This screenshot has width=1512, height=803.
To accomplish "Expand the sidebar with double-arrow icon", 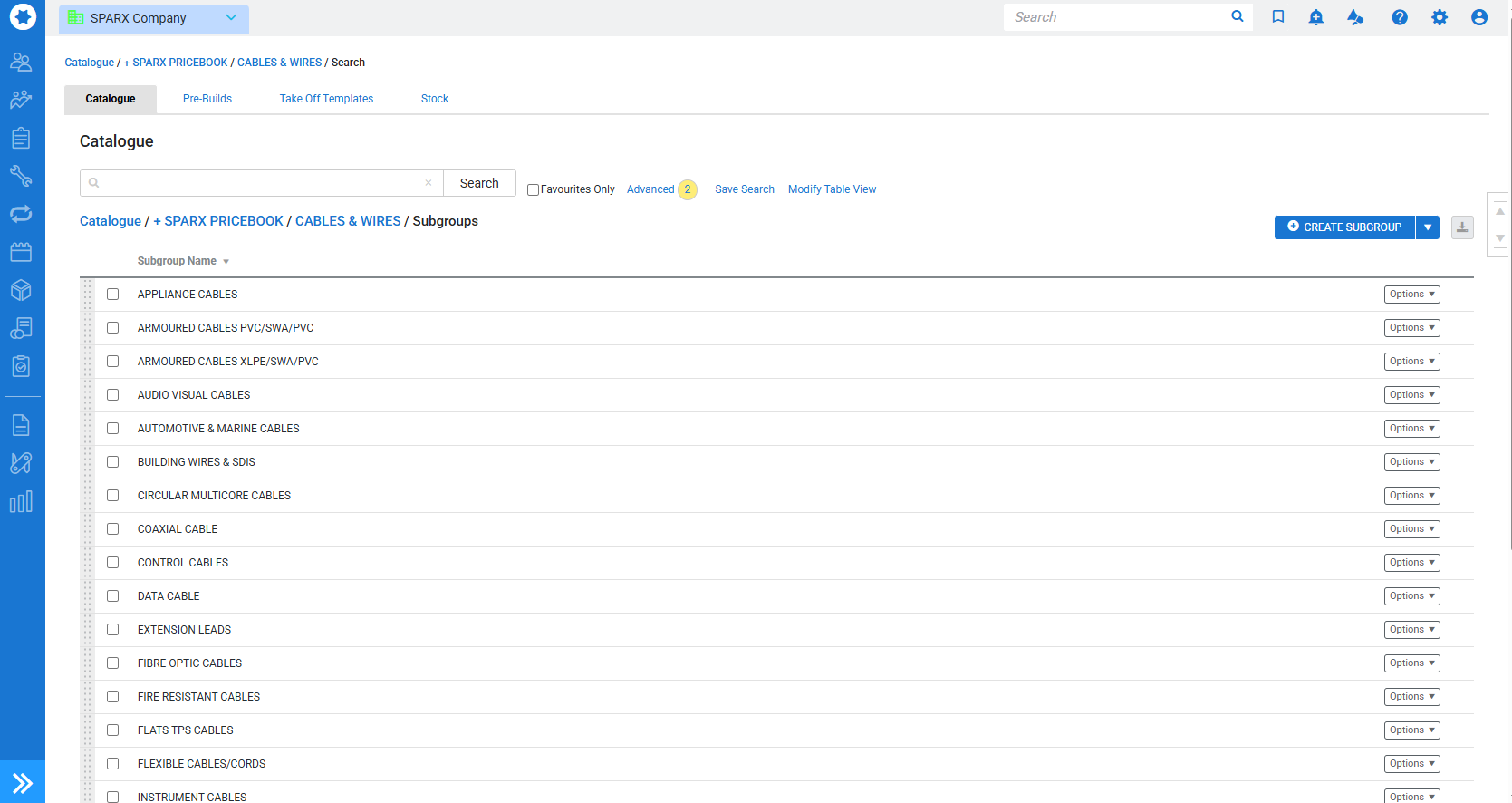I will [x=23, y=782].
